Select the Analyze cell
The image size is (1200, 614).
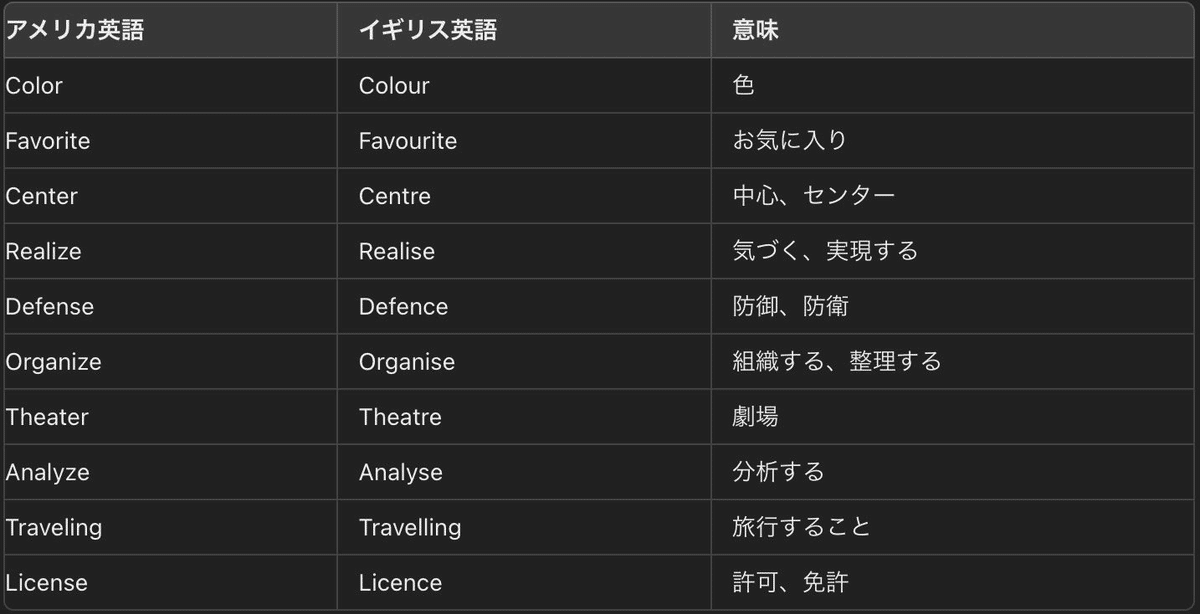[x=48, y=472]
